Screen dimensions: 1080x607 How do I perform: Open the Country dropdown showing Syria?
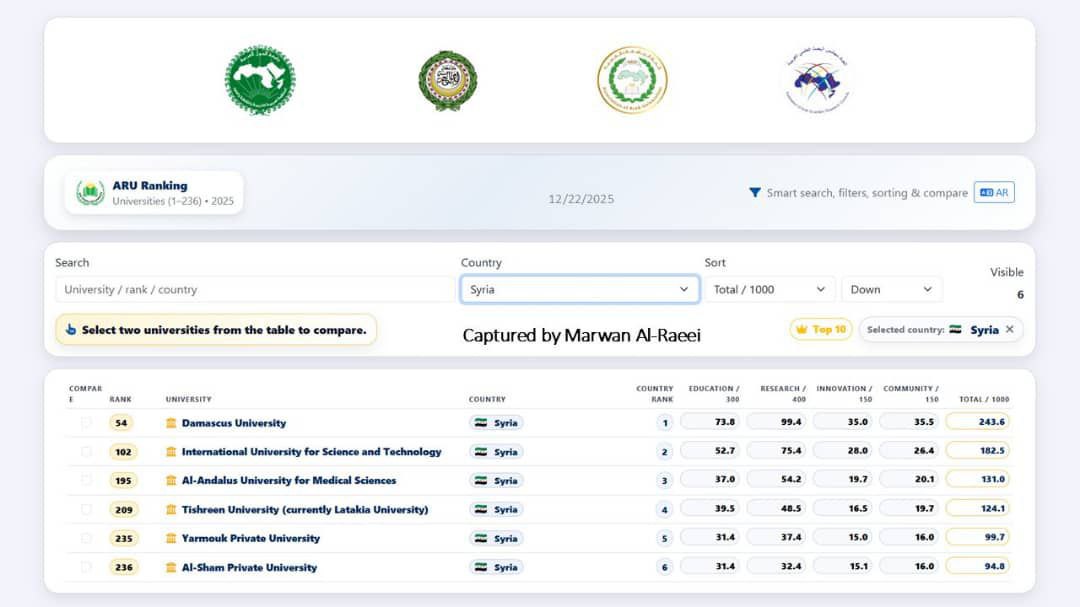coord(579,290)
